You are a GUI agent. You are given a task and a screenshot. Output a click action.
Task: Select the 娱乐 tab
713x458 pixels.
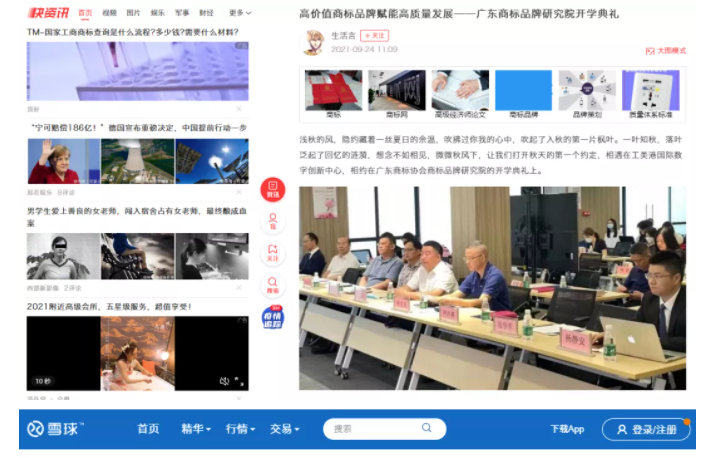(x=158, y=13)
